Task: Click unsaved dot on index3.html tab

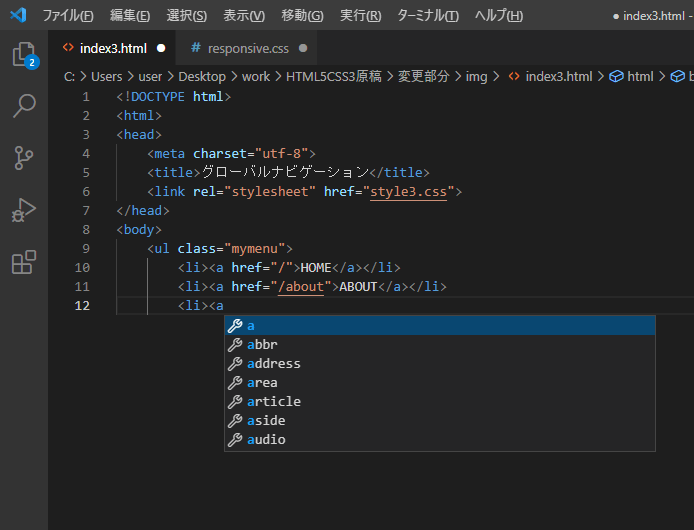Action: (161, 48)
